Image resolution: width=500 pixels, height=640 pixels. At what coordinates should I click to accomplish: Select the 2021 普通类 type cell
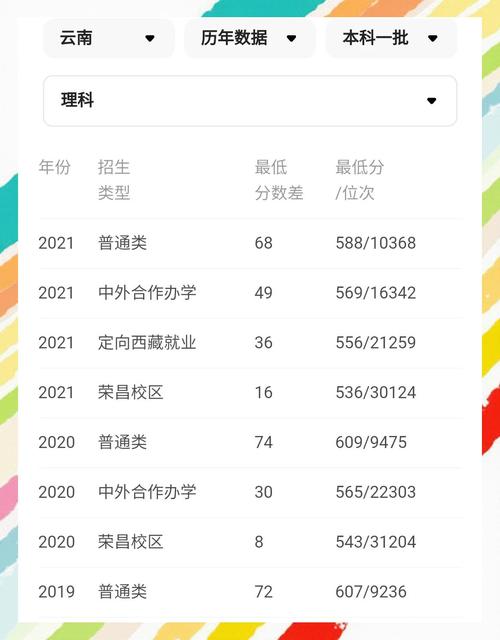pyautogui.click(x=122, y=243)
